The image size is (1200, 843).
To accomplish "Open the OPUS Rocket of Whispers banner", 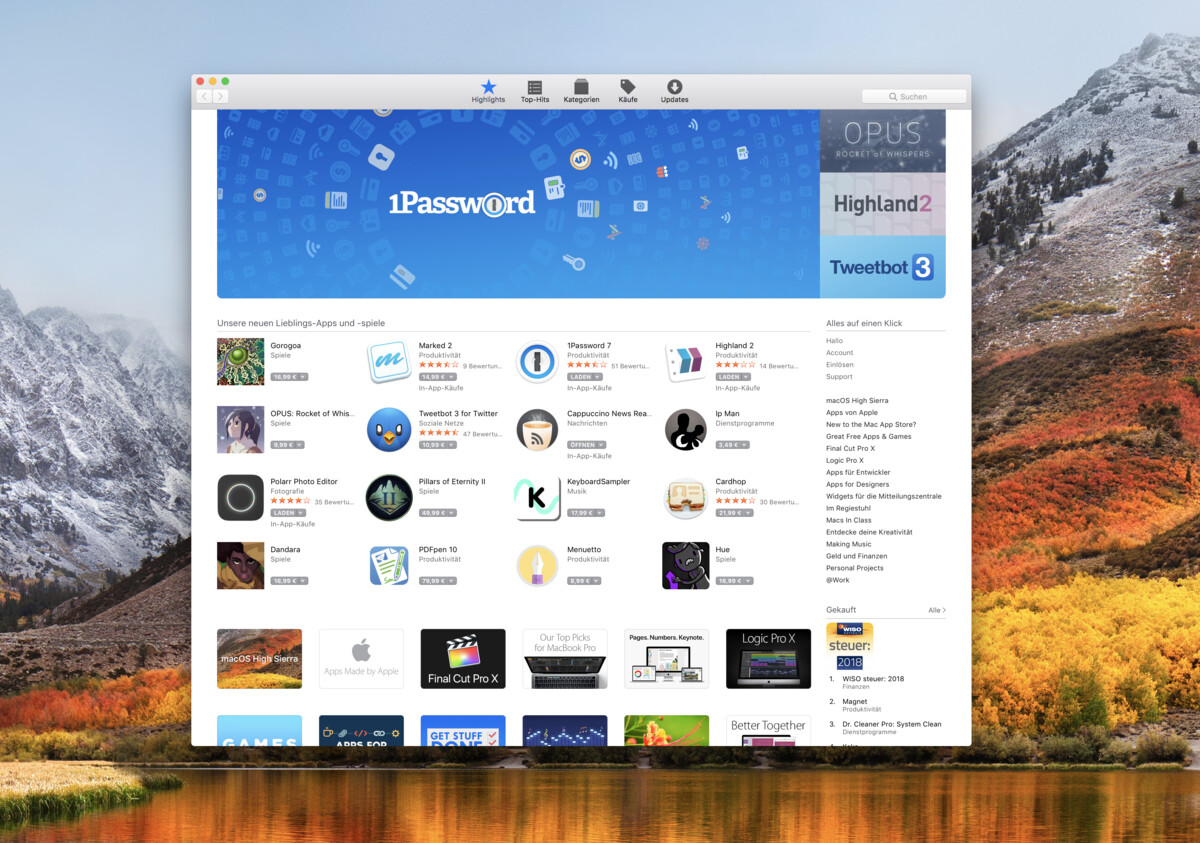I will [x=882, y=141].
